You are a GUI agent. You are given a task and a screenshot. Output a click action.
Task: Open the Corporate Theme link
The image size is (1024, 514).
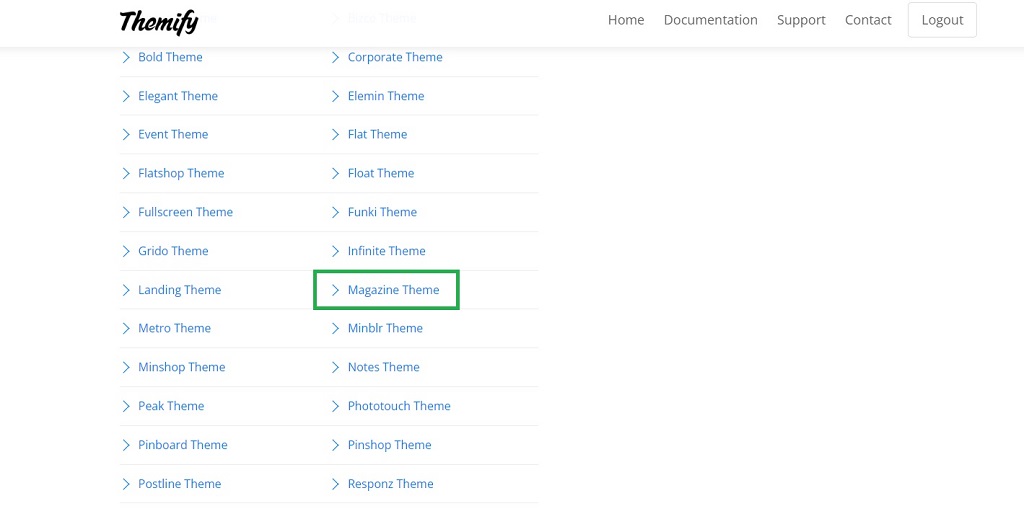pyautogui.click(x=395, y=57)
